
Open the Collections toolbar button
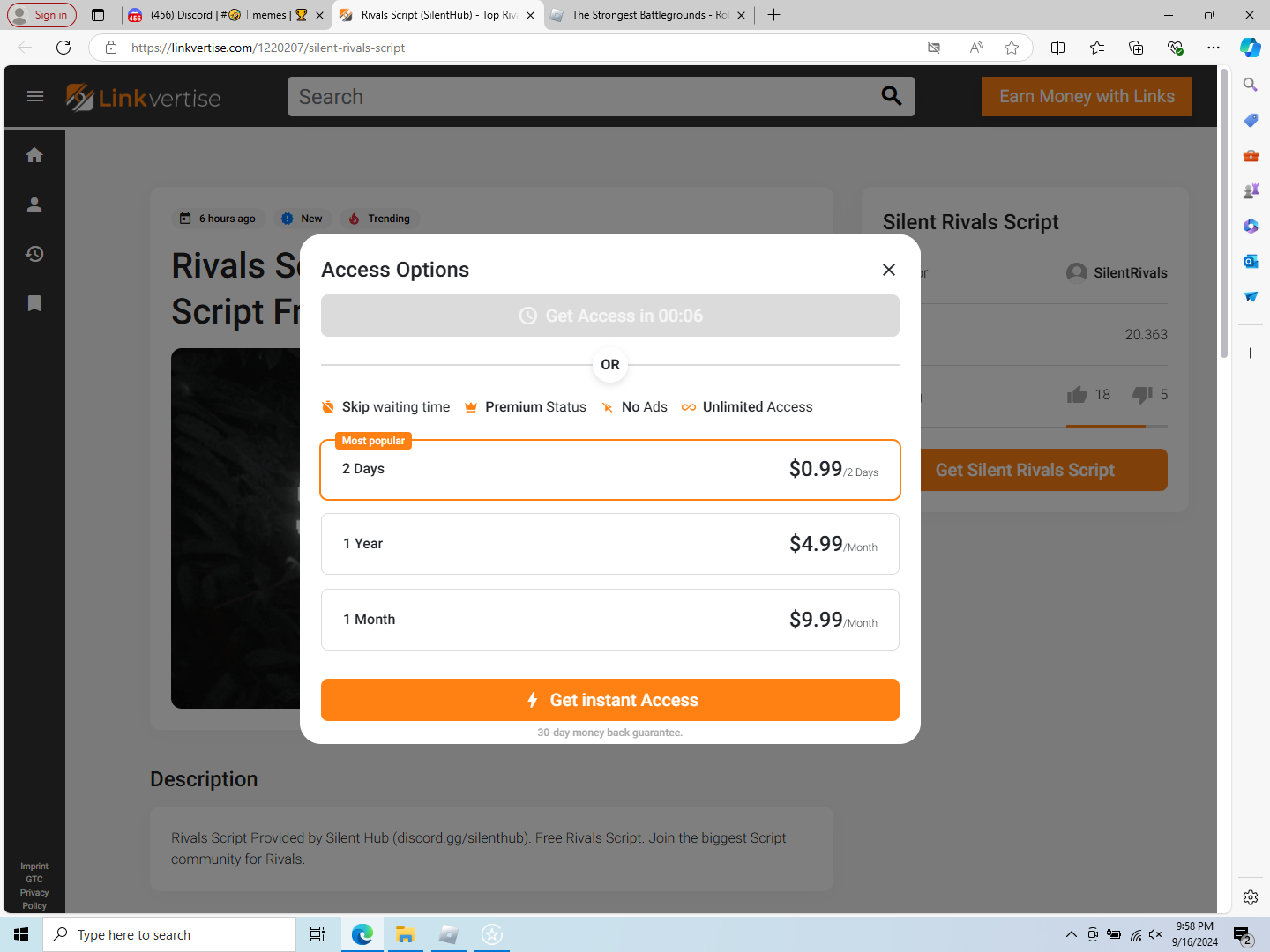1136,48
